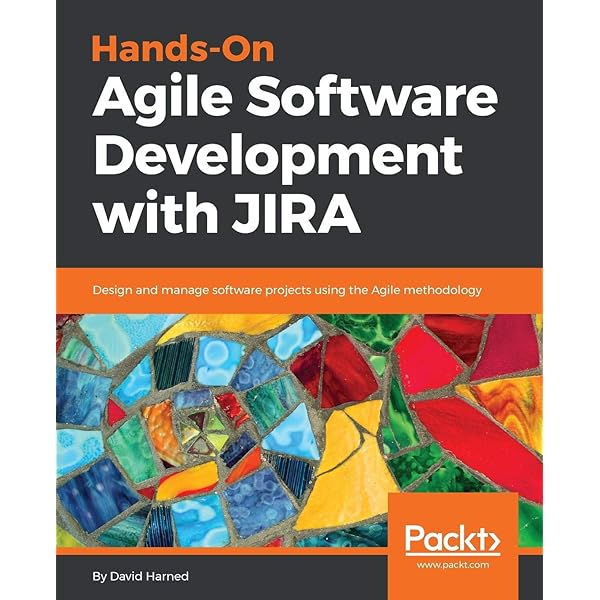Click the author line 'By David Harned'
Image resolution: width=600 pixels, height=600 pixels.
coord(140,576)
